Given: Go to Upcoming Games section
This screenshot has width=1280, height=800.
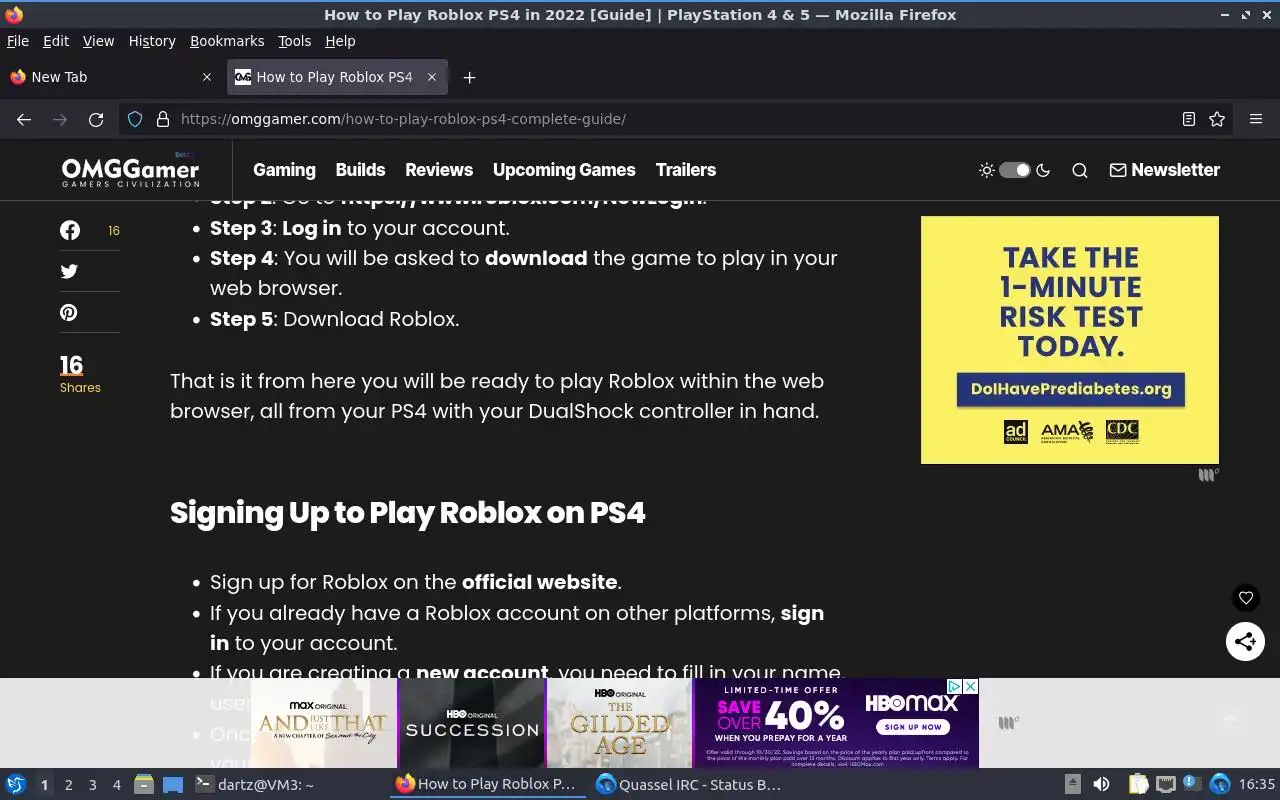Looking at the screenshot, I should tap(564, 170).
